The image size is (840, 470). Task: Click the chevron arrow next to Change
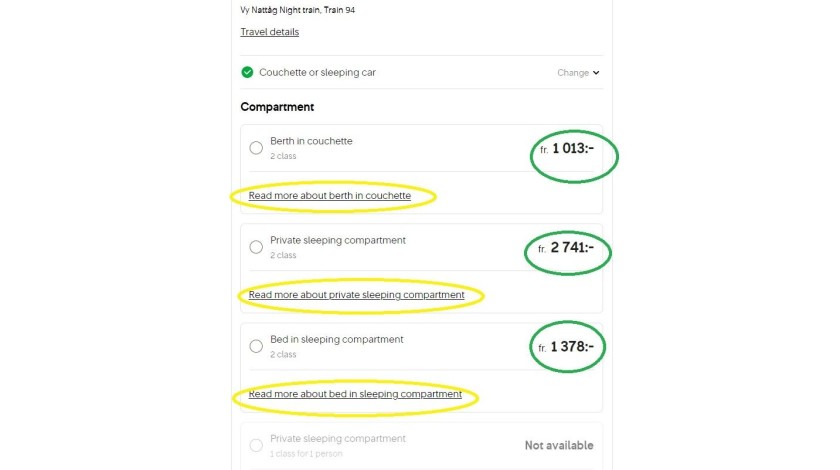tap(596, 73)
